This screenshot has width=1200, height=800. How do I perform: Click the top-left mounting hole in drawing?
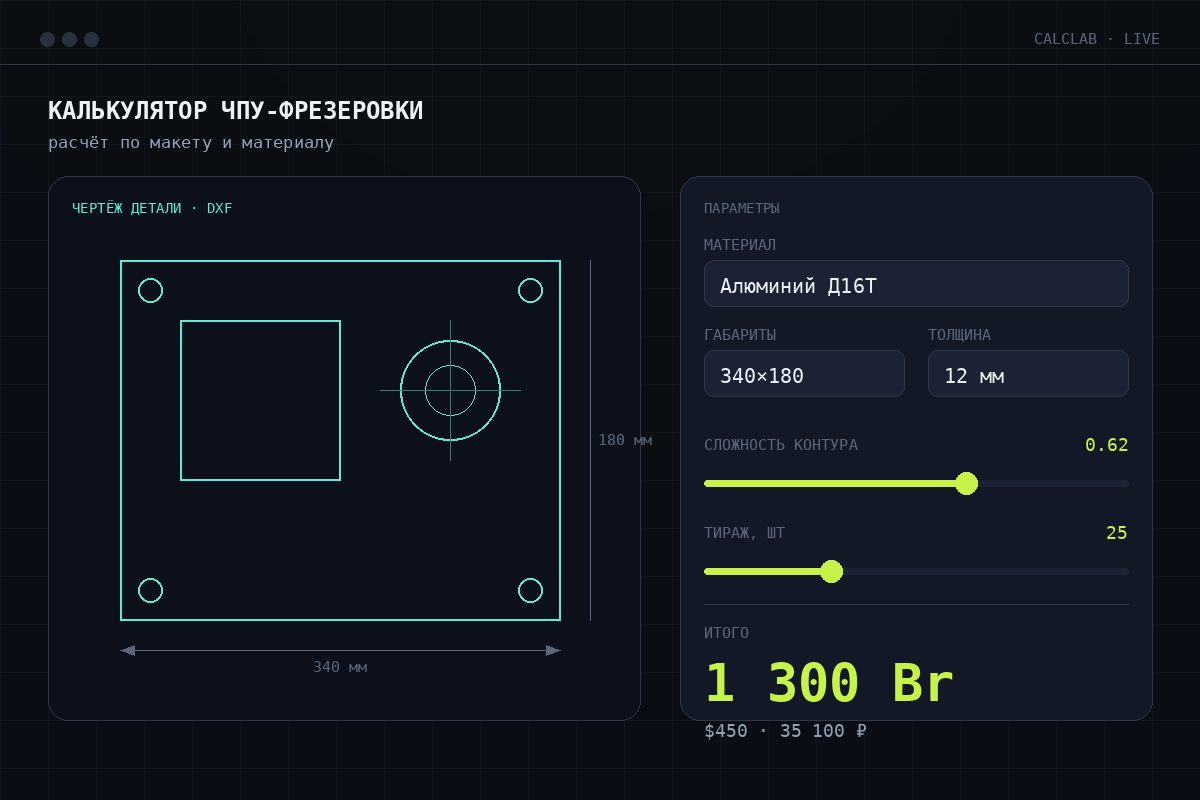150,290
